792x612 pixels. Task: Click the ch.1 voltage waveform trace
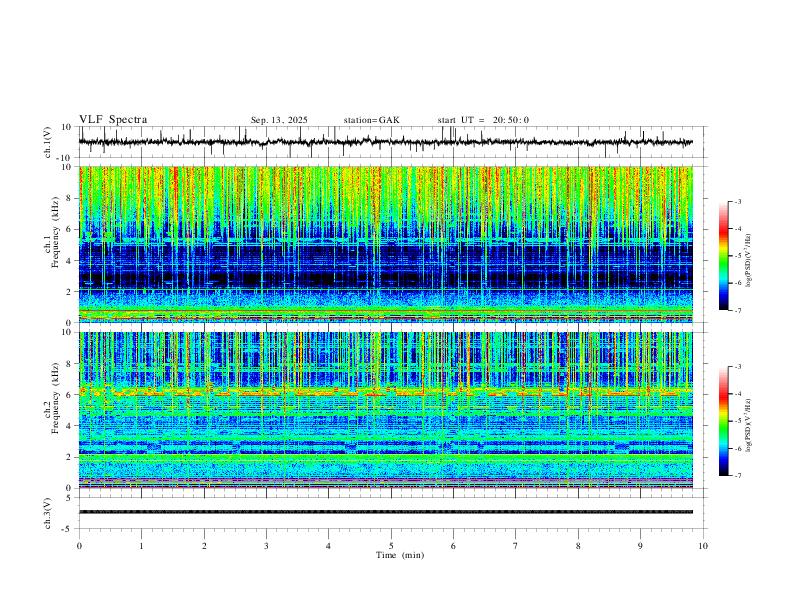pos(386,142)
